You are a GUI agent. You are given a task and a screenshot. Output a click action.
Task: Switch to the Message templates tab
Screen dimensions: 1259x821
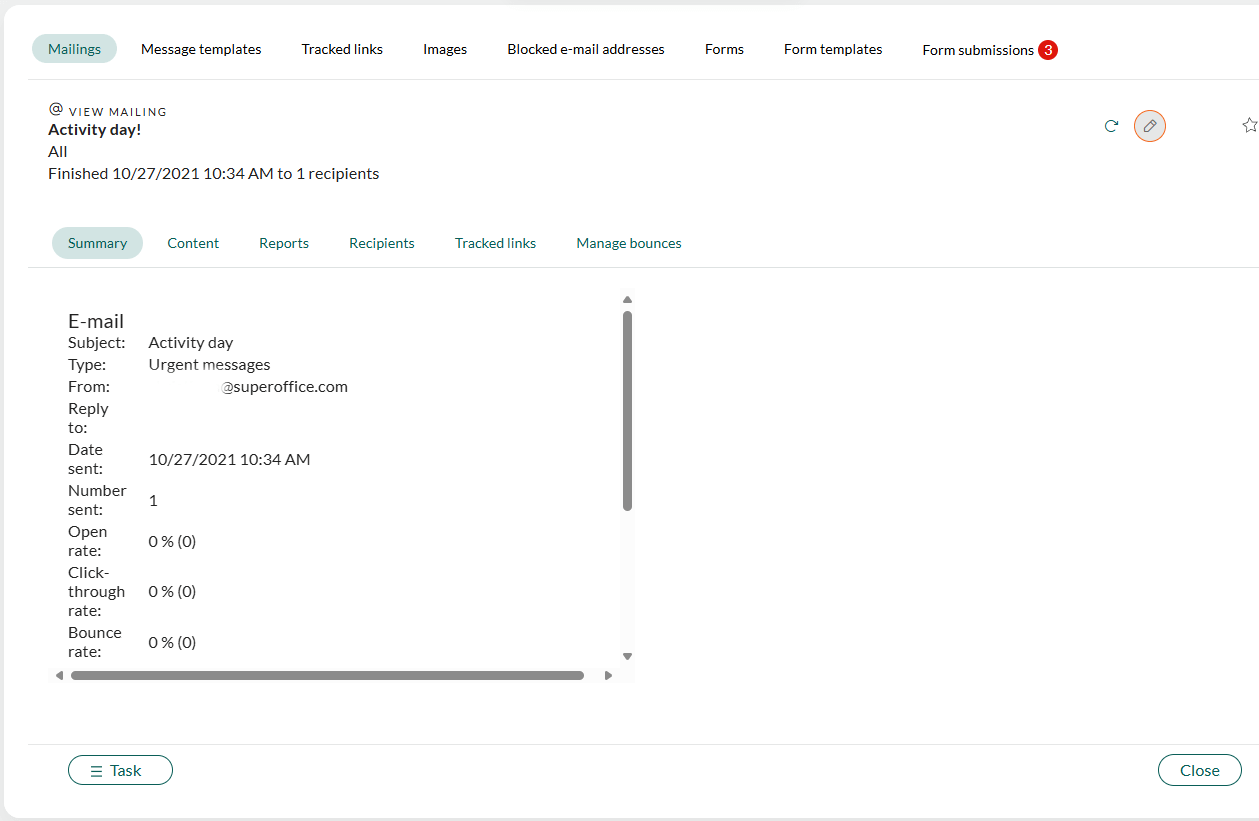201,49
